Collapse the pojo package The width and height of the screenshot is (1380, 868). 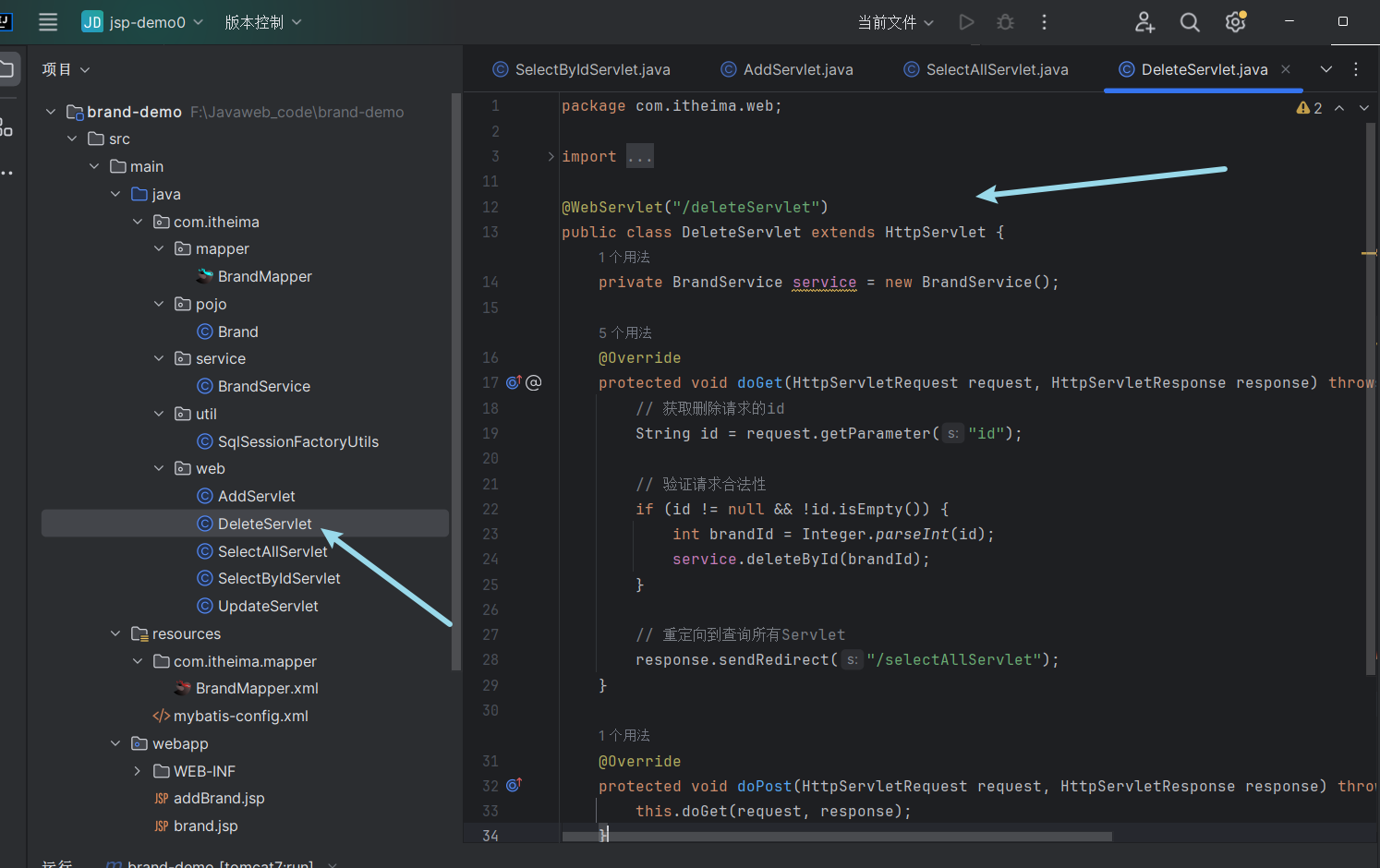[x=159, y=304]
